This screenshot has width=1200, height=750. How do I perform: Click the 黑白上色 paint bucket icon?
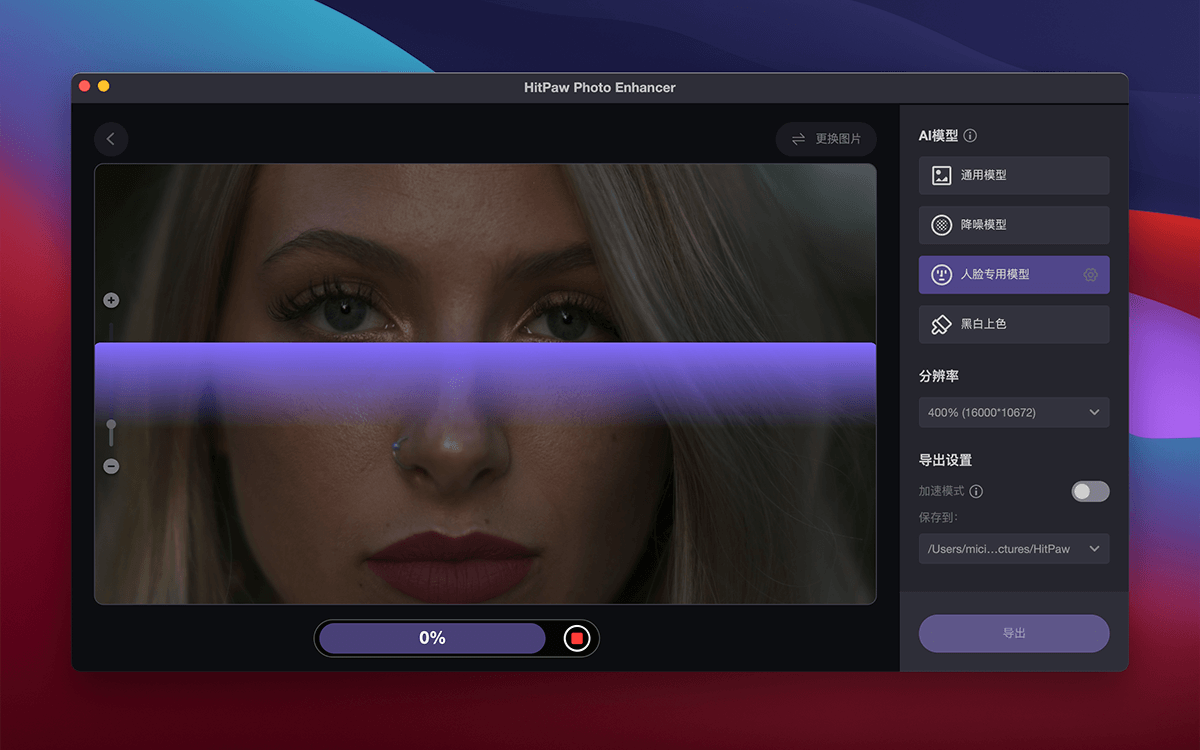941,324
